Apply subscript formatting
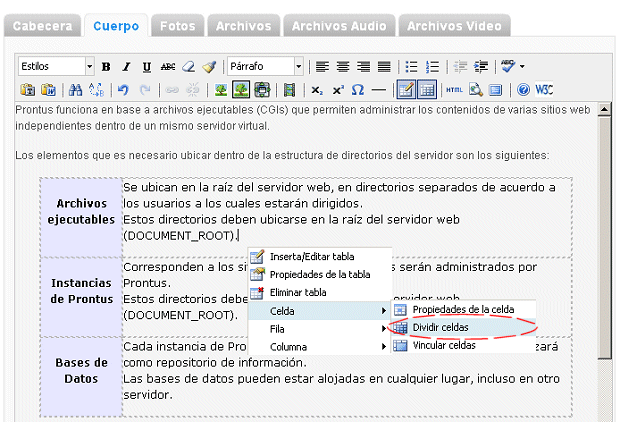This screenshot has width=620, height=422. pyautogui.click(x=317, y=91)
